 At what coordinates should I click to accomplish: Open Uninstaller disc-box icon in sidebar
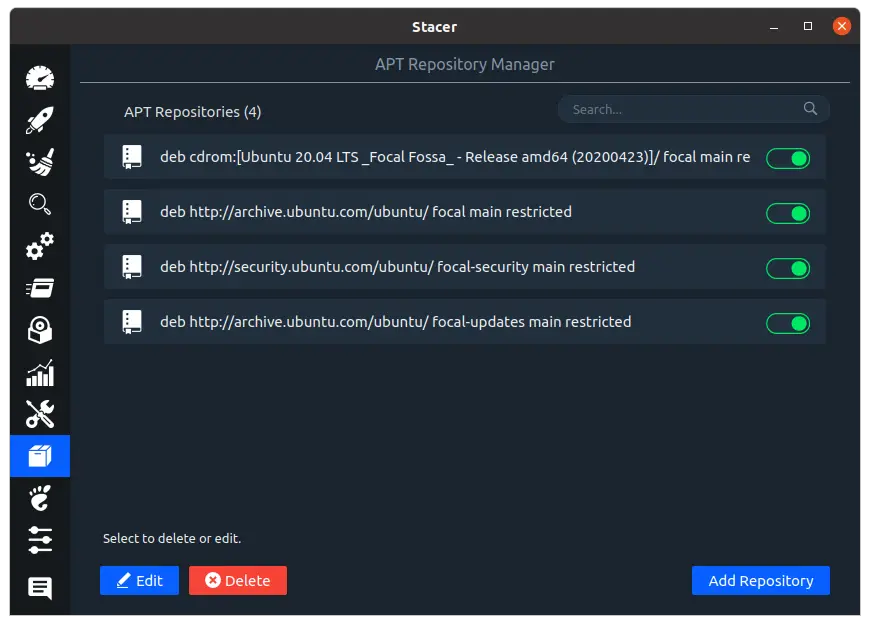(x=40, y=330)
